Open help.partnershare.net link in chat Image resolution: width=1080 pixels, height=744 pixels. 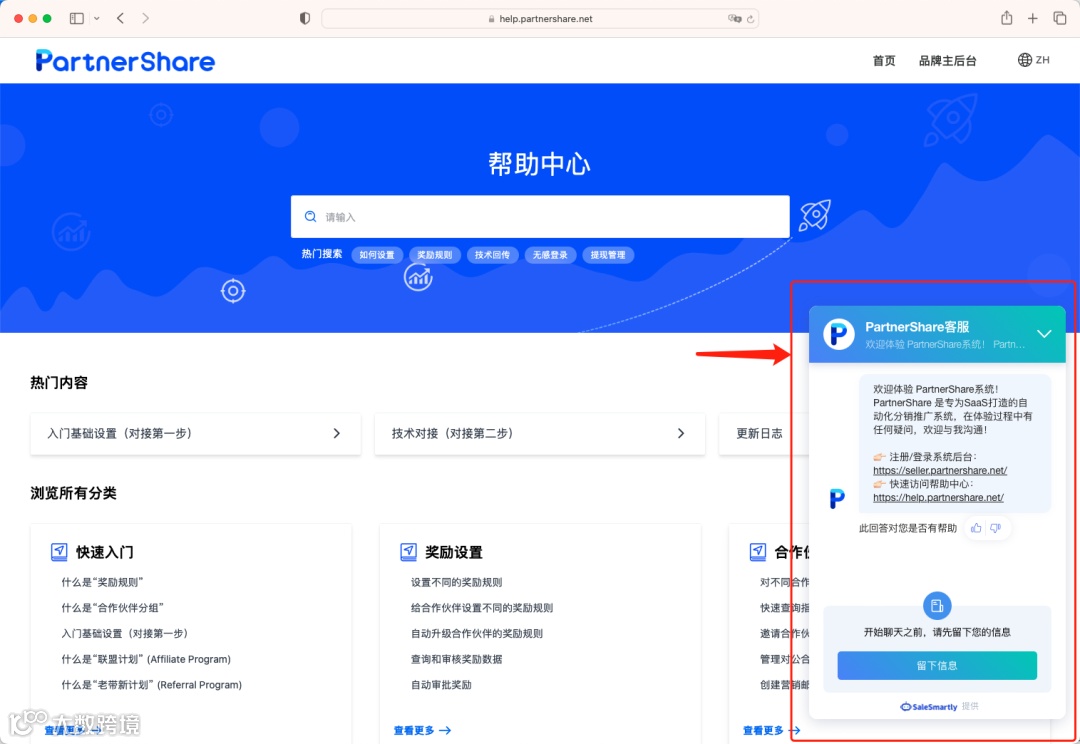[938, 497]
